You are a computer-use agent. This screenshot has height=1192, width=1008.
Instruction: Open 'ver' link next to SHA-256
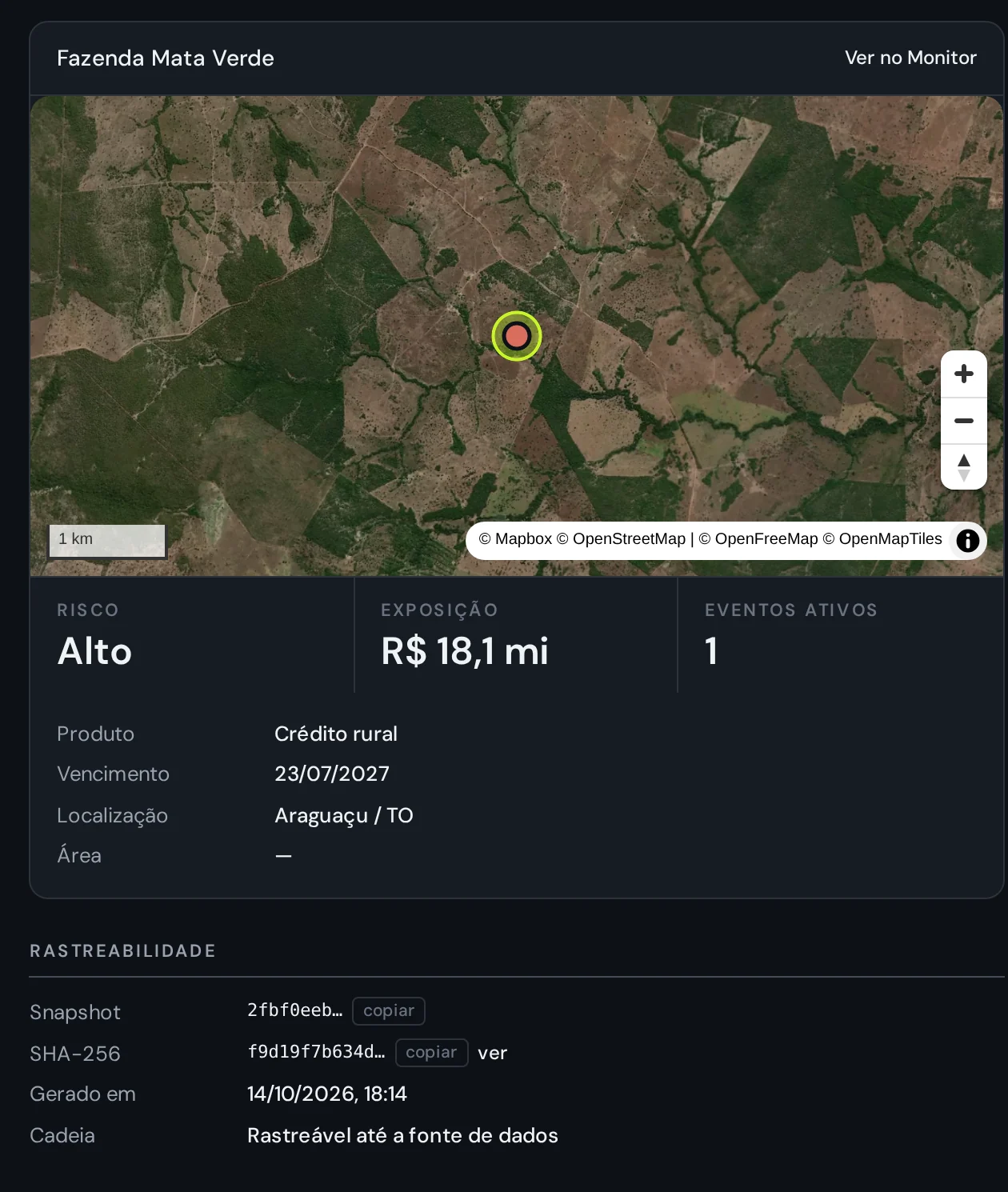(492, 1053)
